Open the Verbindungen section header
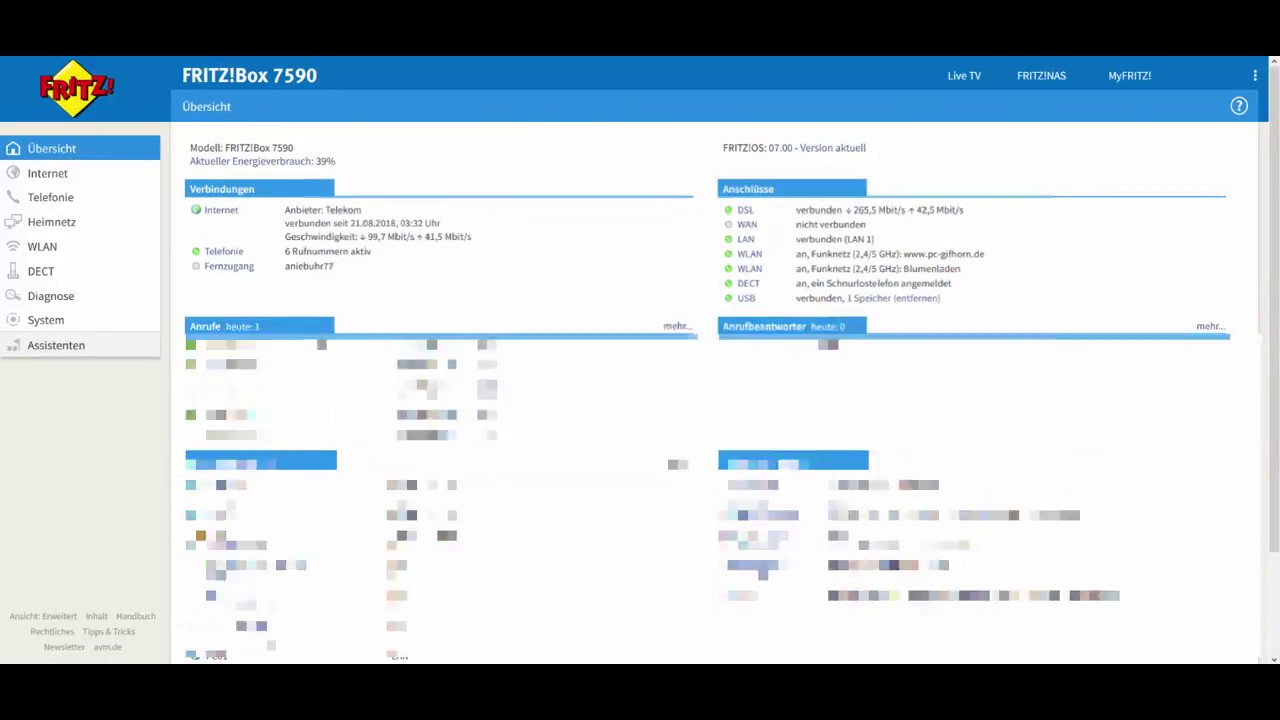 (259, 189)
